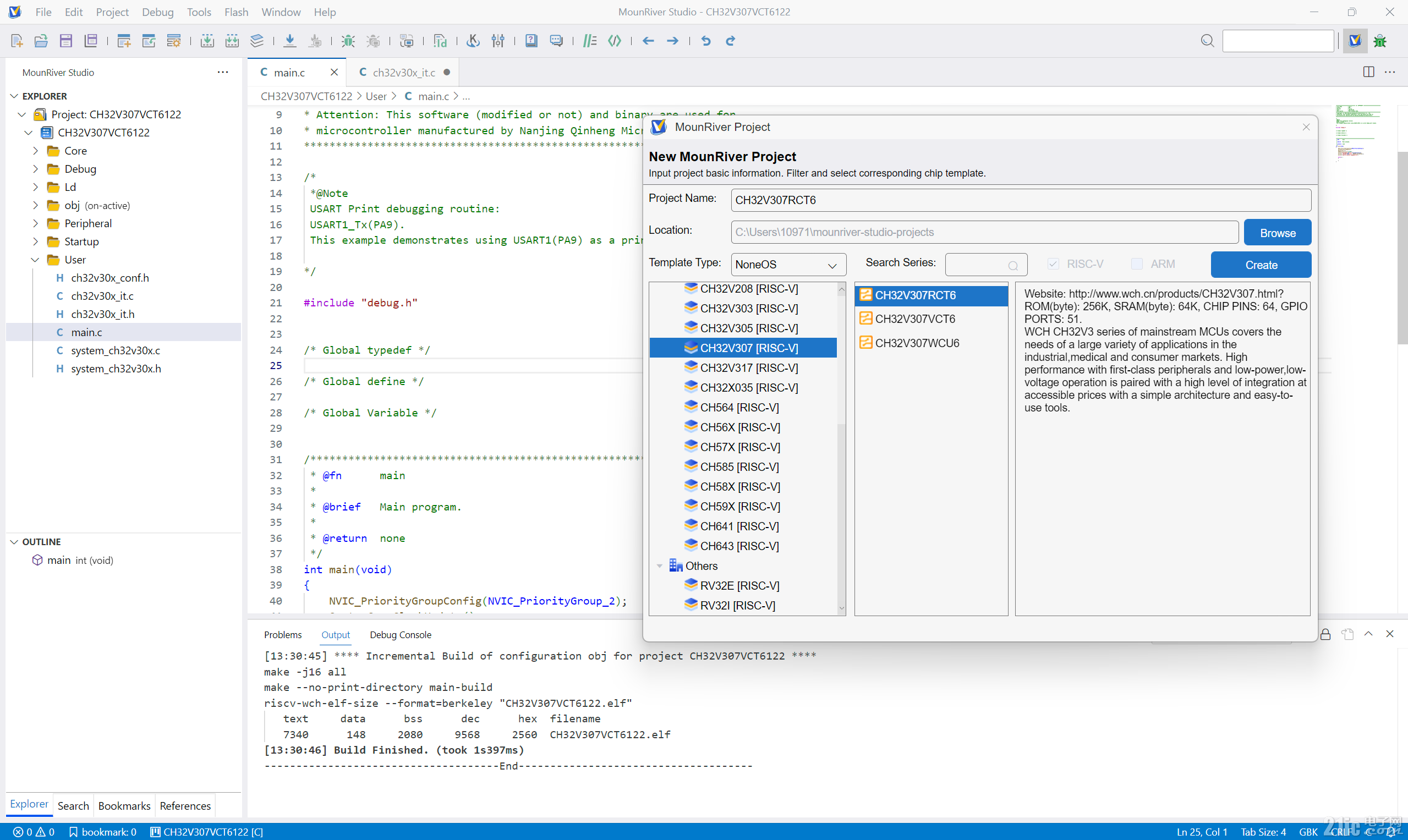Open the Template Type NoneOS dropdown
Viewport: 1408px width, 840px height.
click(788, 265)
